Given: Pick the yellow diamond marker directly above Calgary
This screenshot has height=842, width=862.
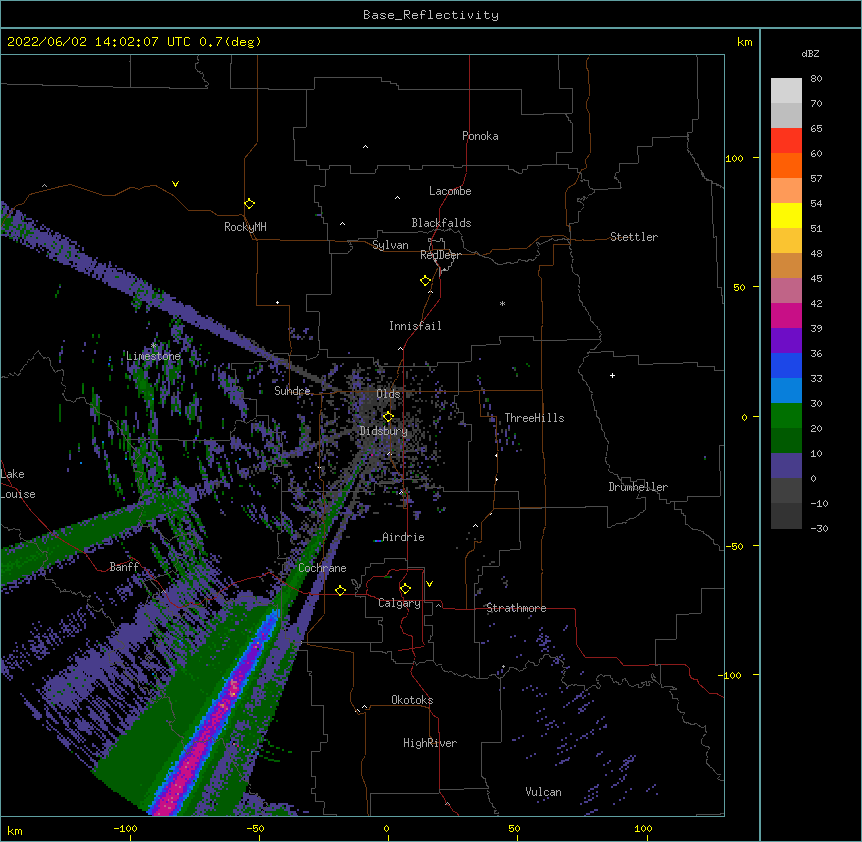Looking at the screenshot, I should point(405,589).
